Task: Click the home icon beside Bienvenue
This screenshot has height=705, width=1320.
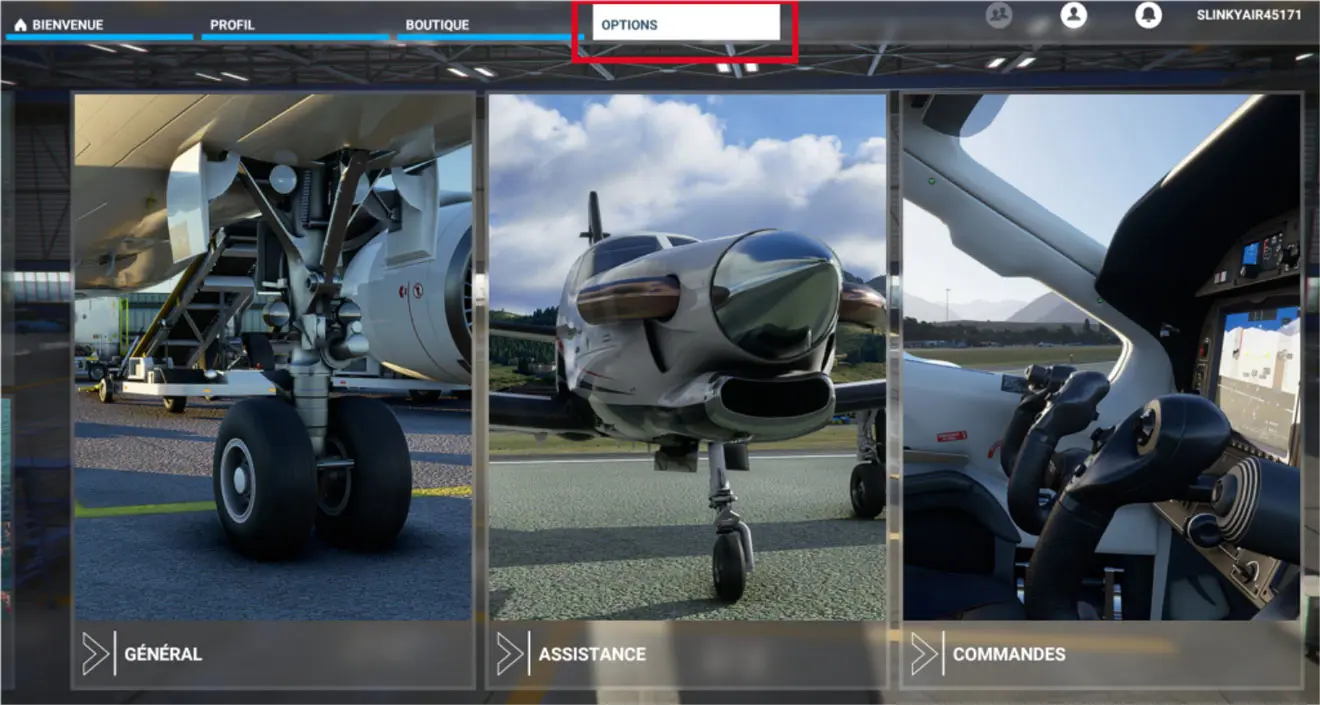Action: point(20,24)
